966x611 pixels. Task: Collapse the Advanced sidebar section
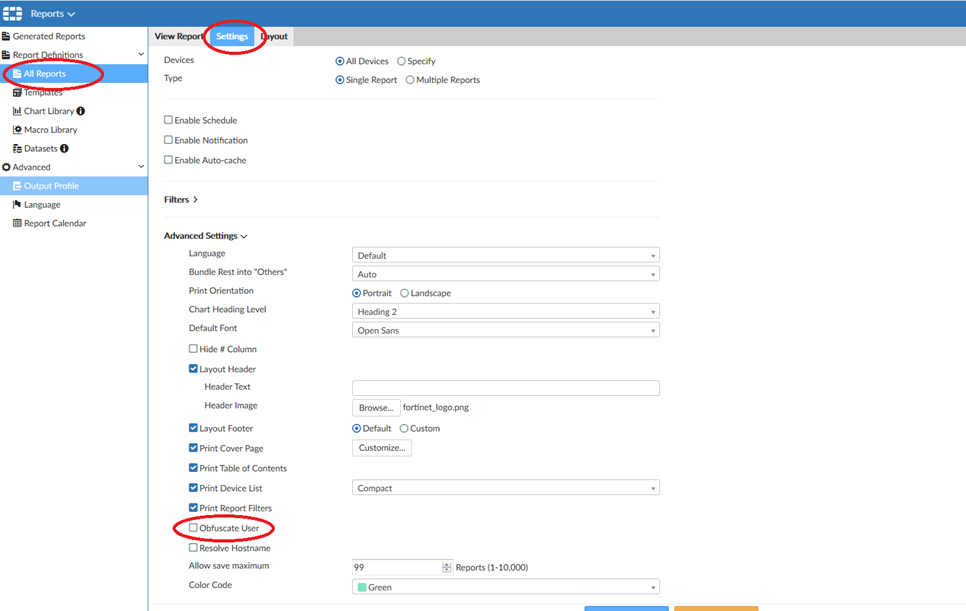tap(141, 166)
